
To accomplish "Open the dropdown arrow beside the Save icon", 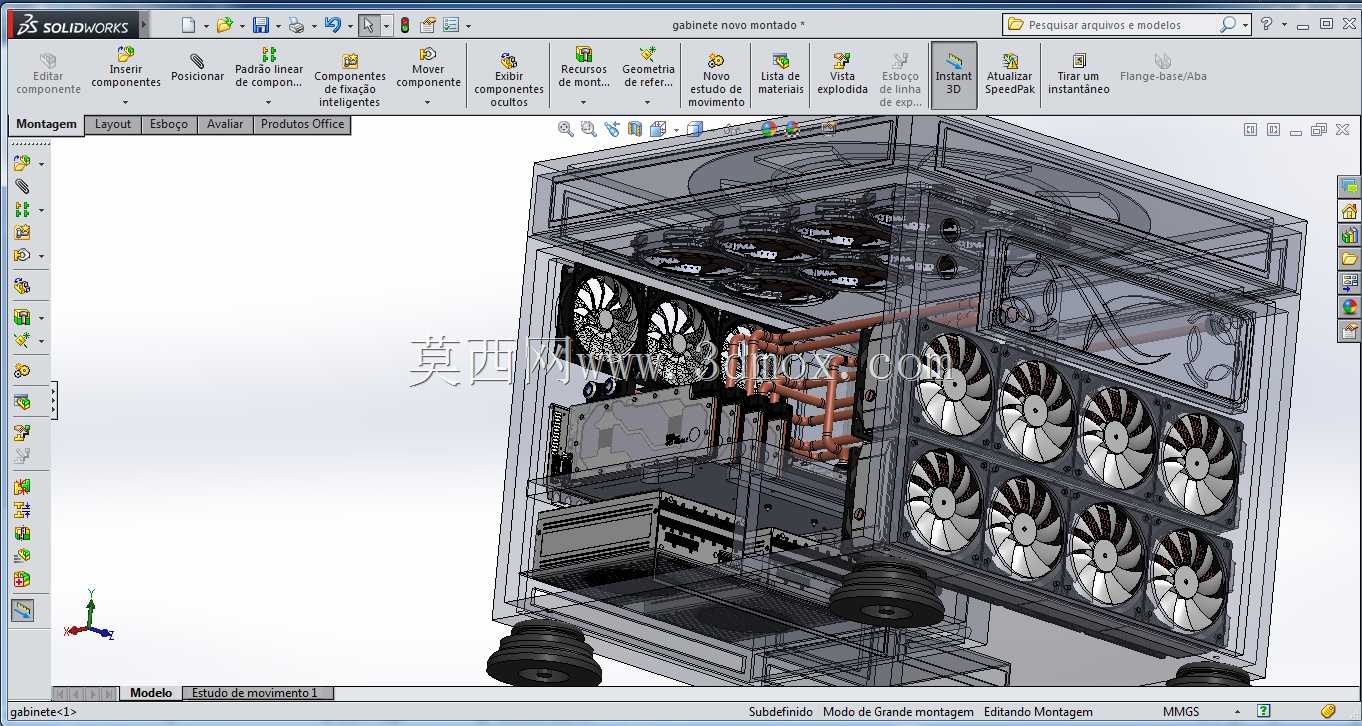I will 277,26.
